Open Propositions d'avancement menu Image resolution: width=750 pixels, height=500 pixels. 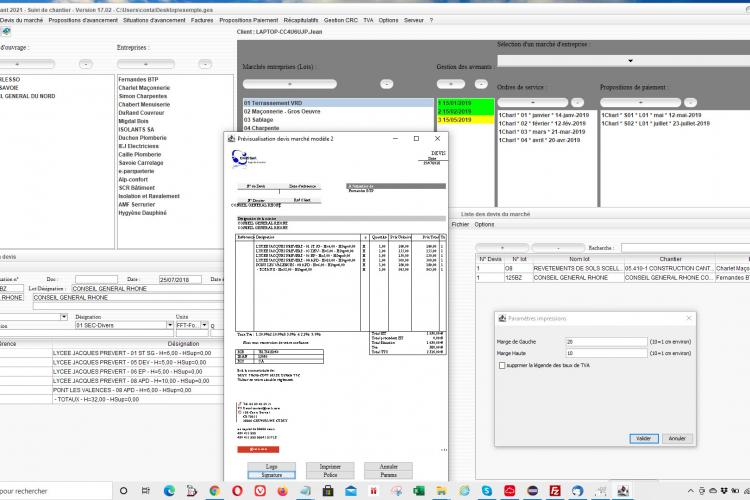[83, 20]
